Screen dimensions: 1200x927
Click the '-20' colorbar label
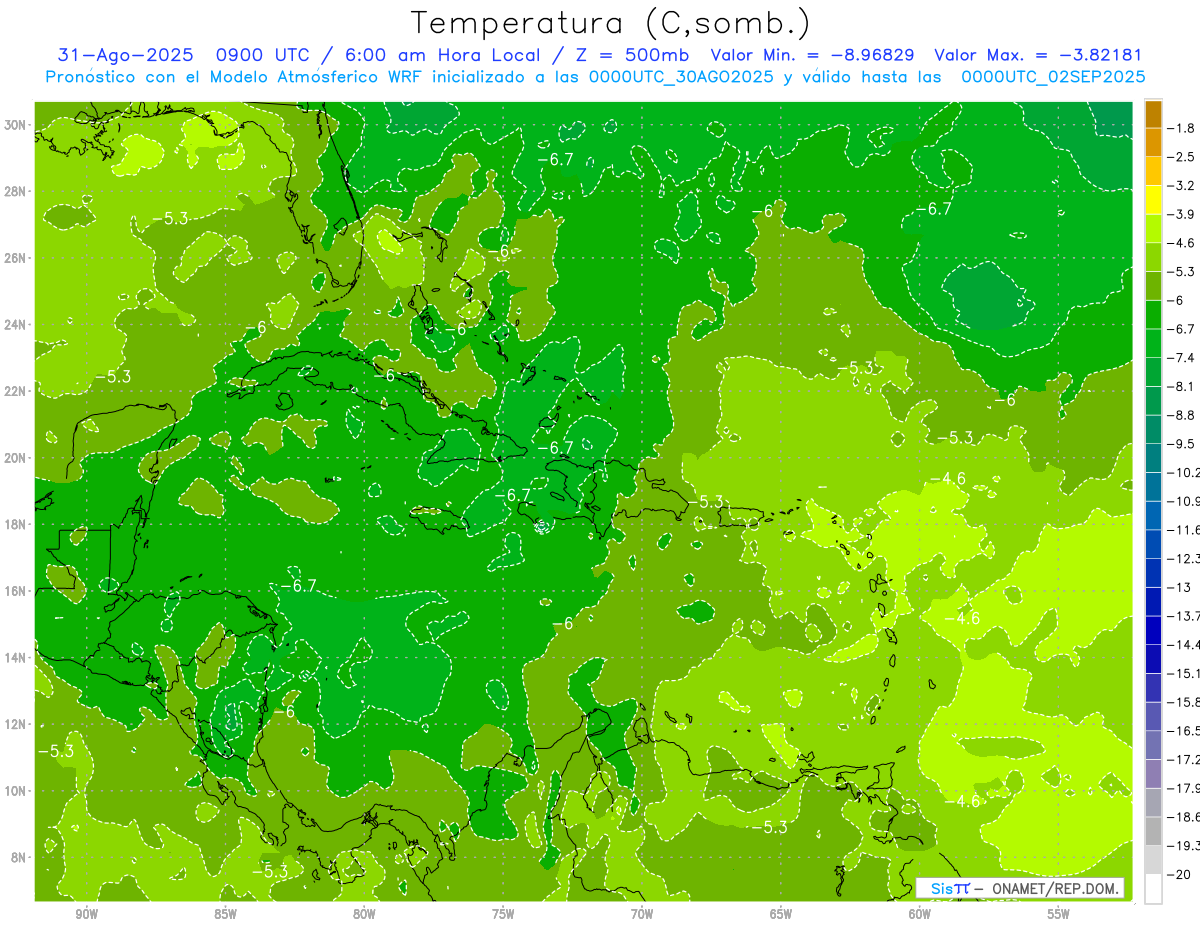[x=1177, y=875]
